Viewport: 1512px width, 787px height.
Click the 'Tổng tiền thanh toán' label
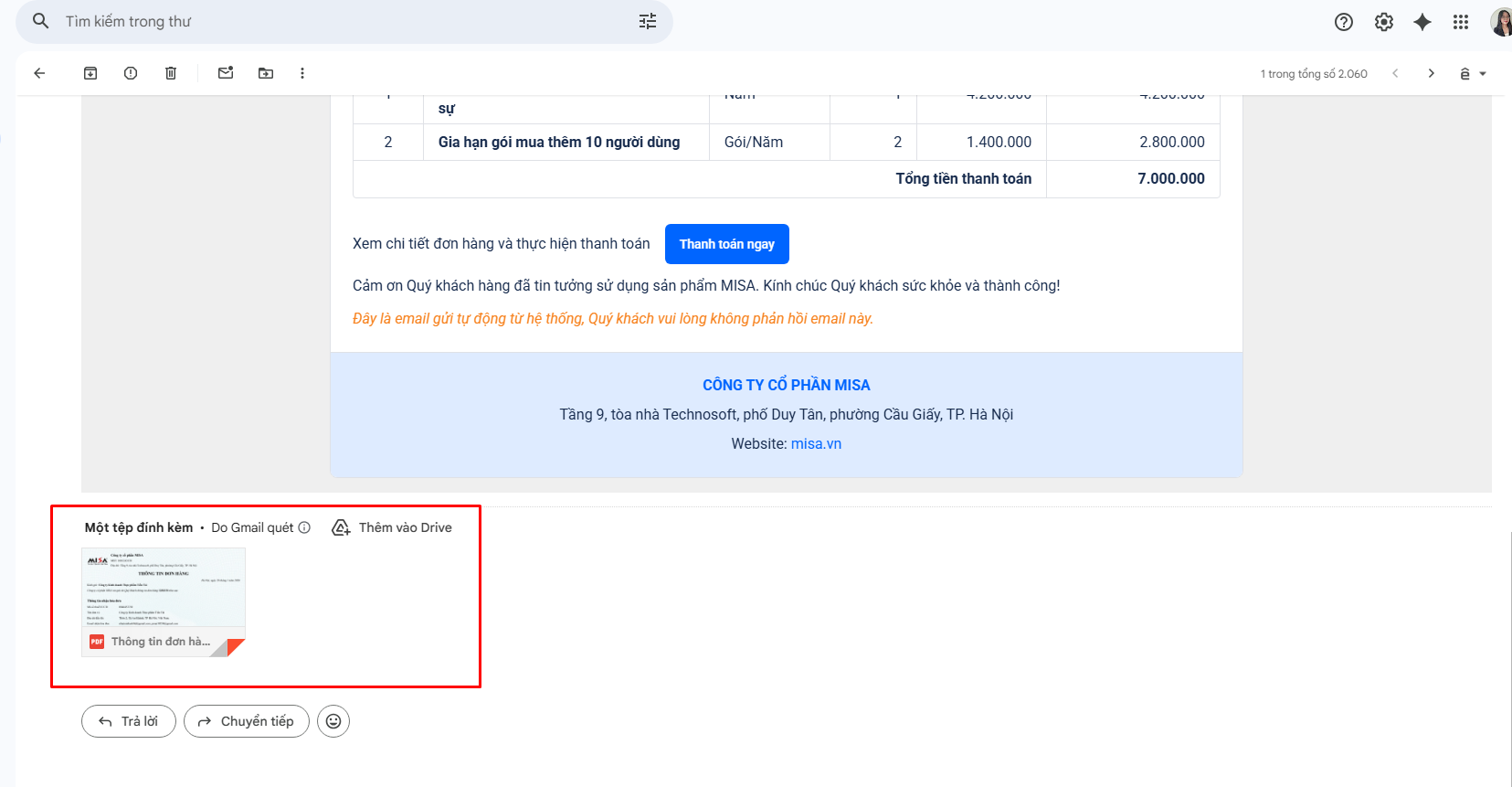tap(964, 179)
